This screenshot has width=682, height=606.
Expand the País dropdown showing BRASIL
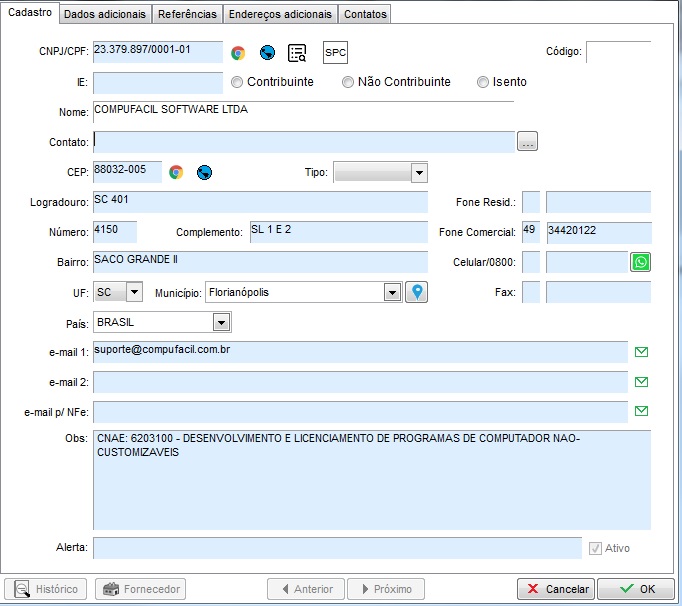221,323
